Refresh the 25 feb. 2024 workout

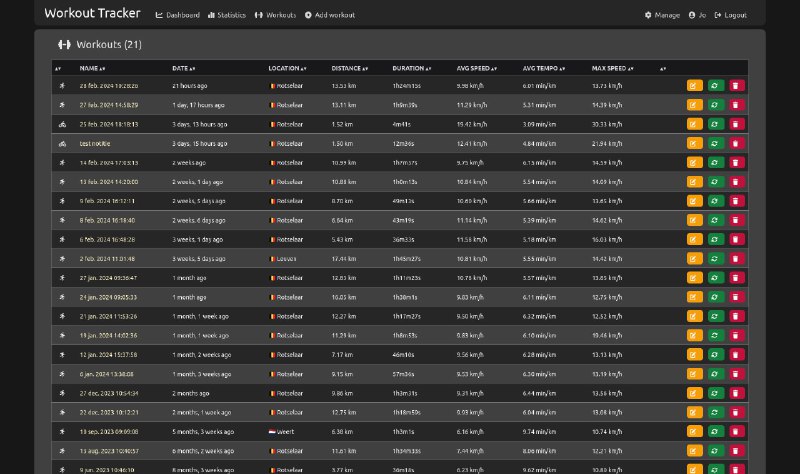(x=716, y=124)
